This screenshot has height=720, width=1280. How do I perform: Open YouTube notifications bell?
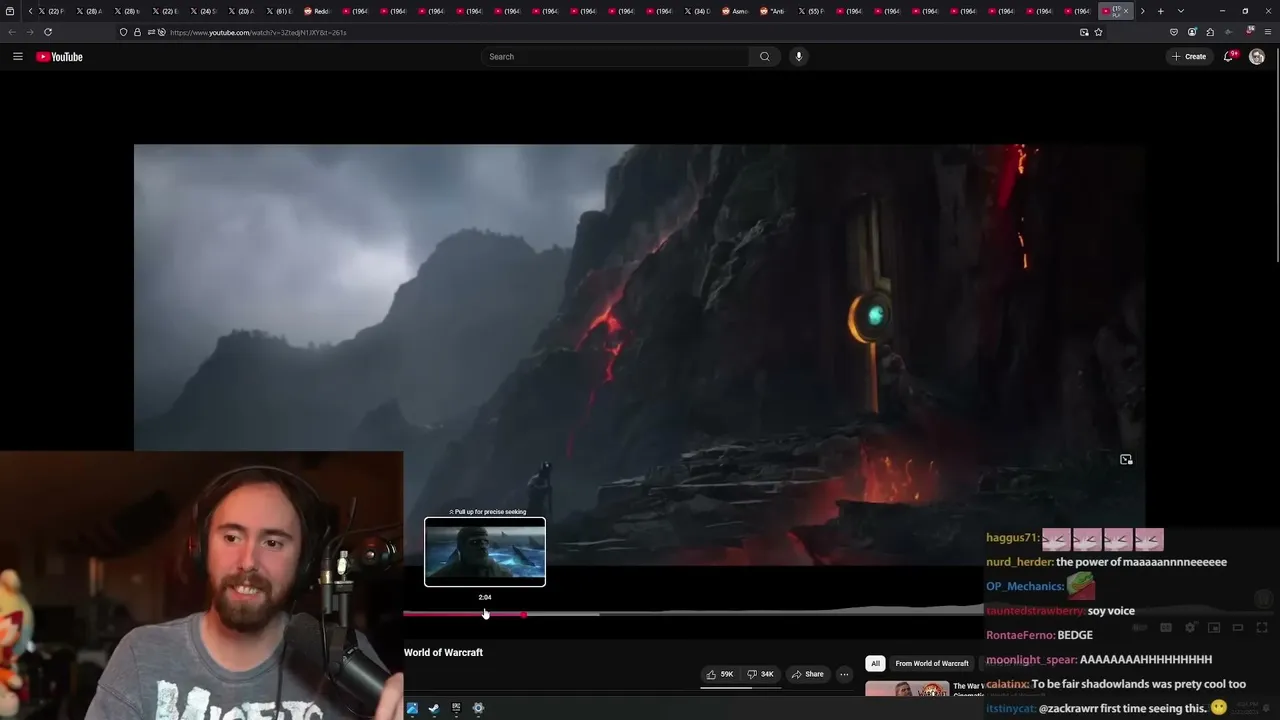pos(1229,57)
